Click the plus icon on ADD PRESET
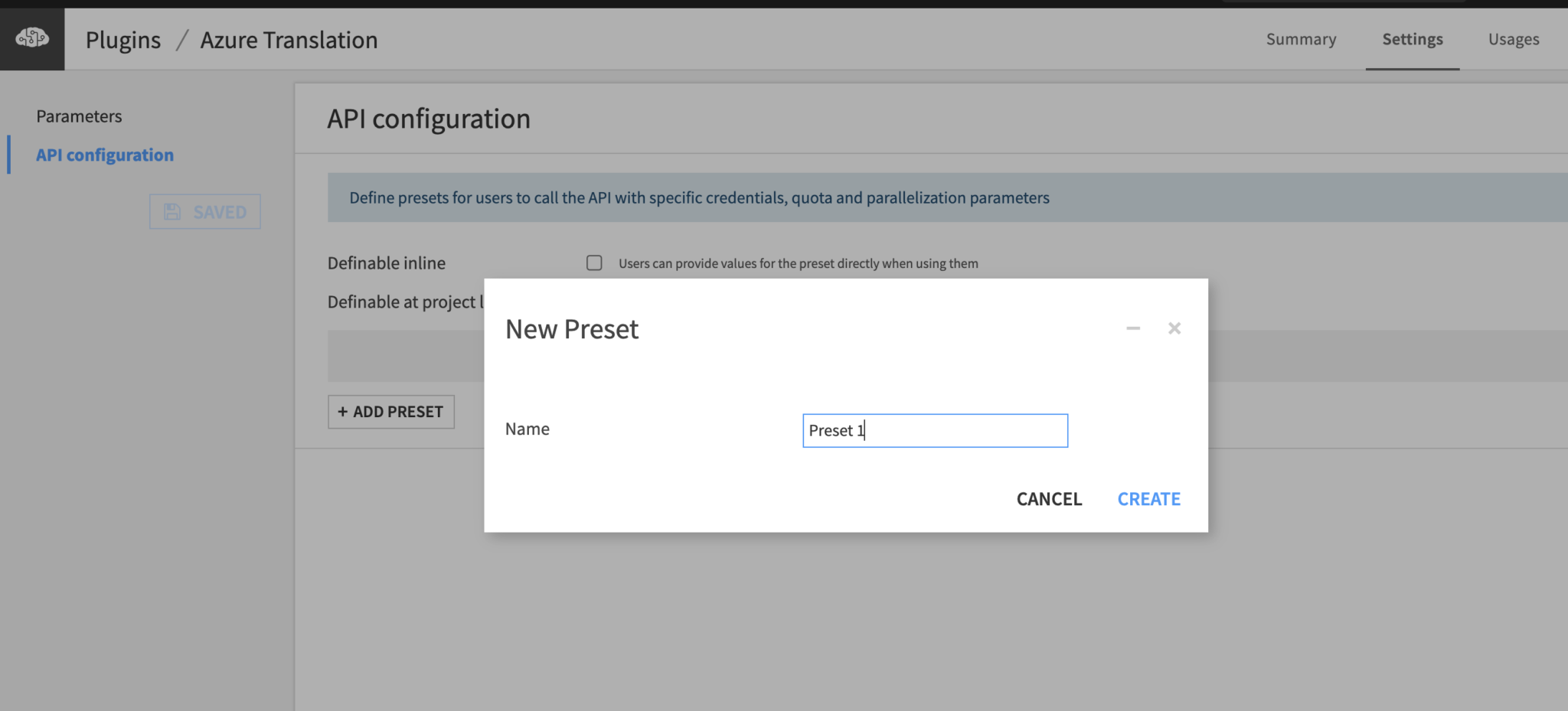 click(343, 412)
